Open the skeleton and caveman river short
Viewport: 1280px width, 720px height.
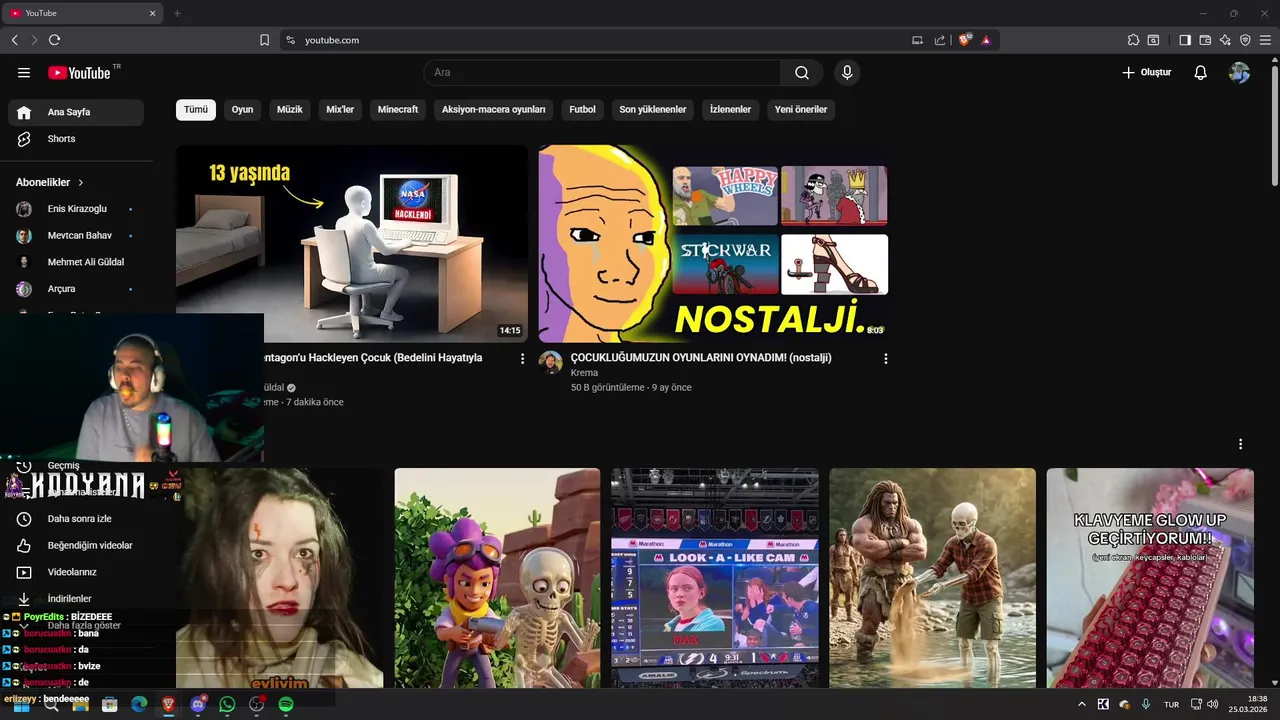pyautogui.click(x=933, y=578)
